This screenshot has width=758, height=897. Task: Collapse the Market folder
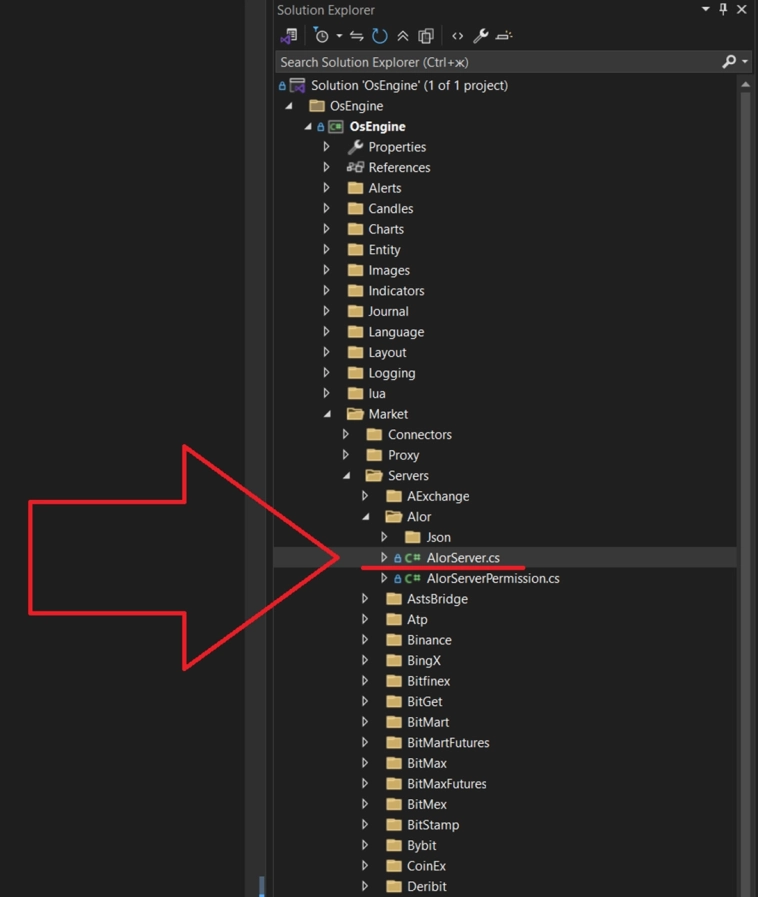[x=327, y=414]
